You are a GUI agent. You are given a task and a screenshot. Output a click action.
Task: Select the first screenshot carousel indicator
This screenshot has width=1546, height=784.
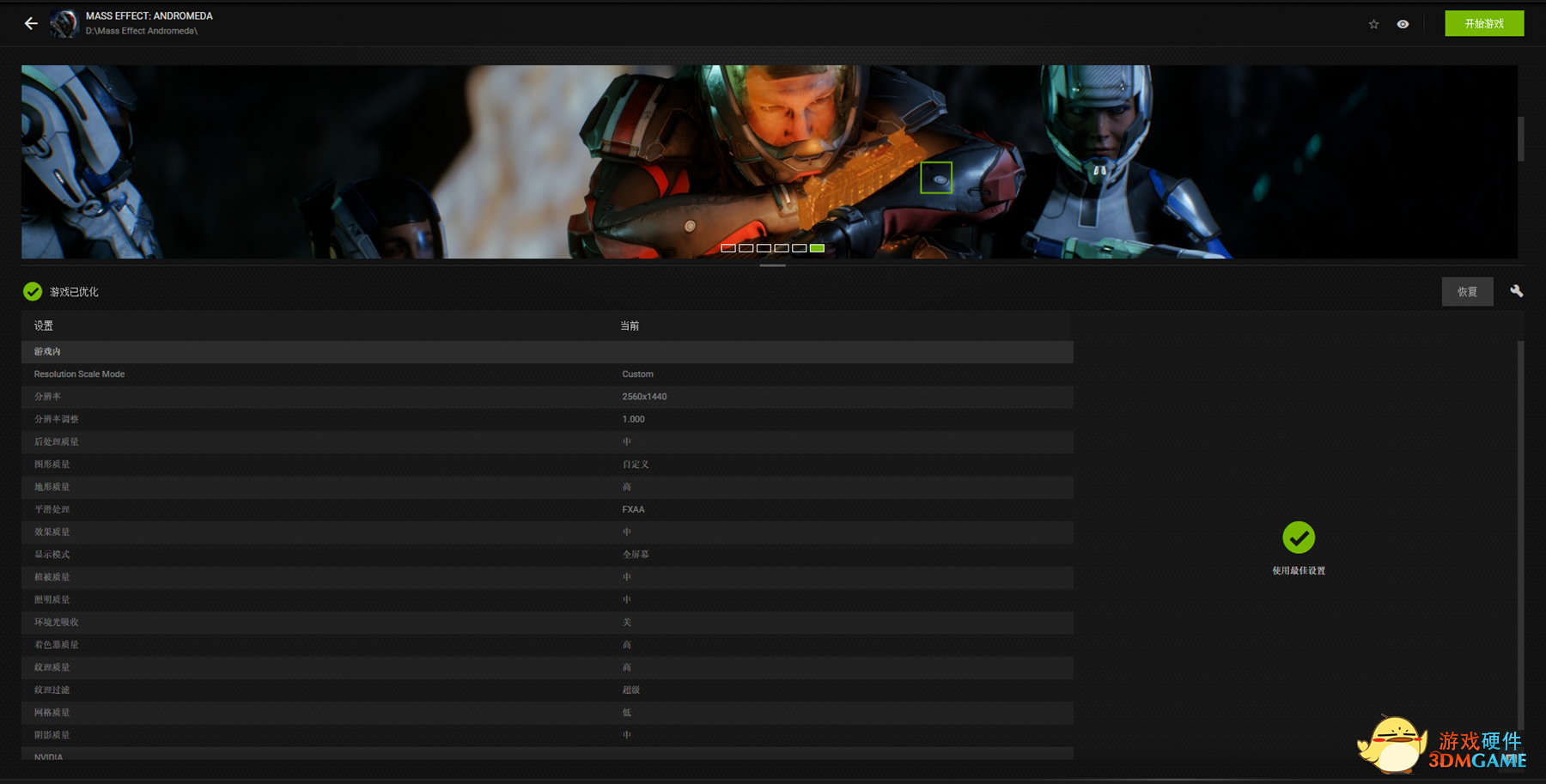coord(728,247)
